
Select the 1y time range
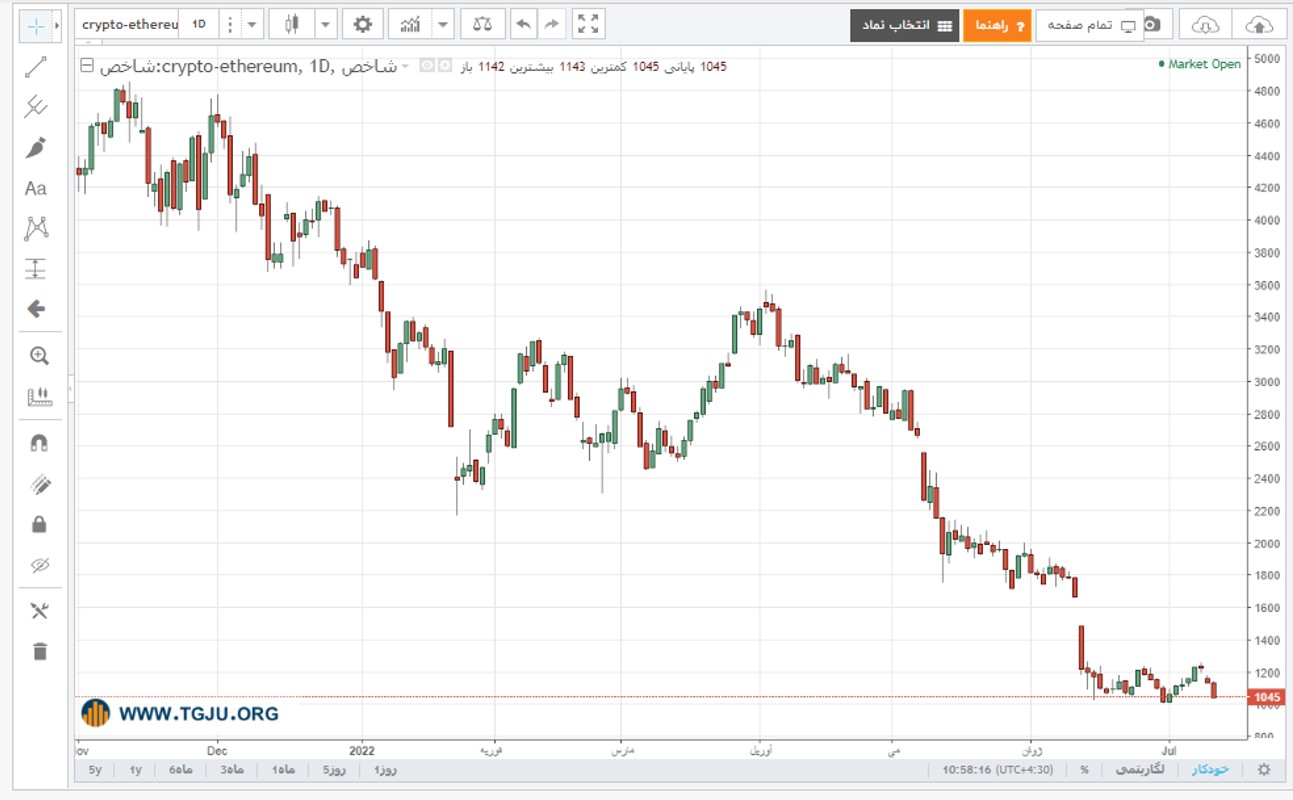point(135,770)
